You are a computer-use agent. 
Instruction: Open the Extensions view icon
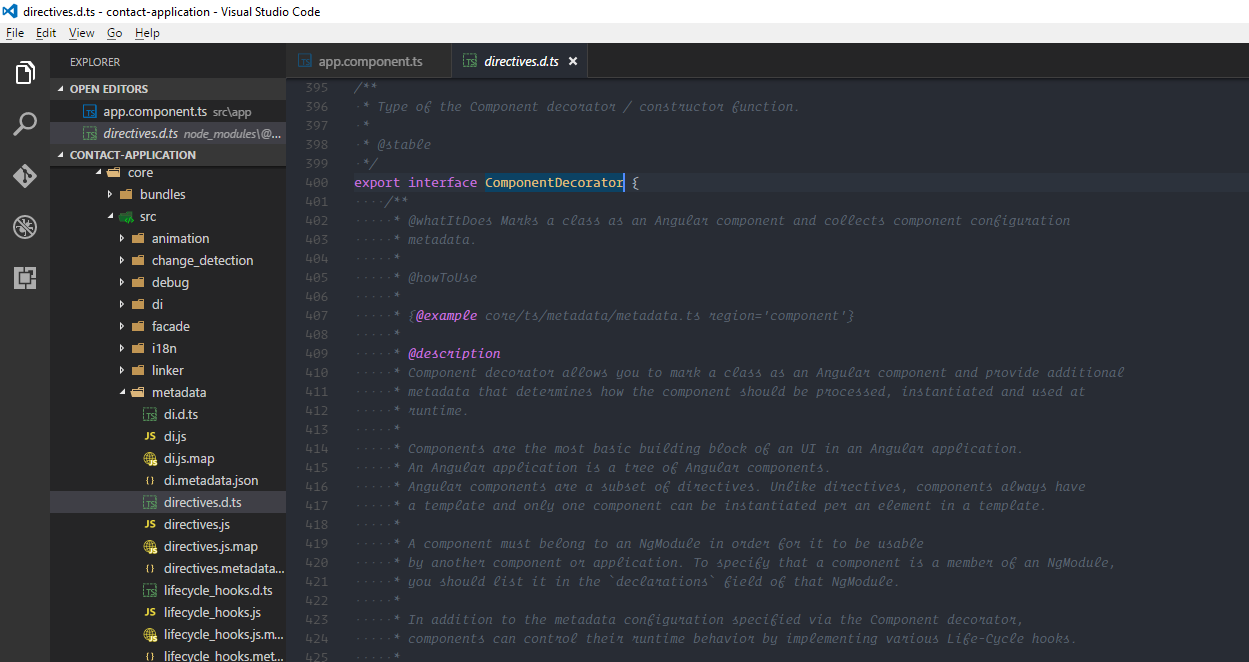click(25, 278)
